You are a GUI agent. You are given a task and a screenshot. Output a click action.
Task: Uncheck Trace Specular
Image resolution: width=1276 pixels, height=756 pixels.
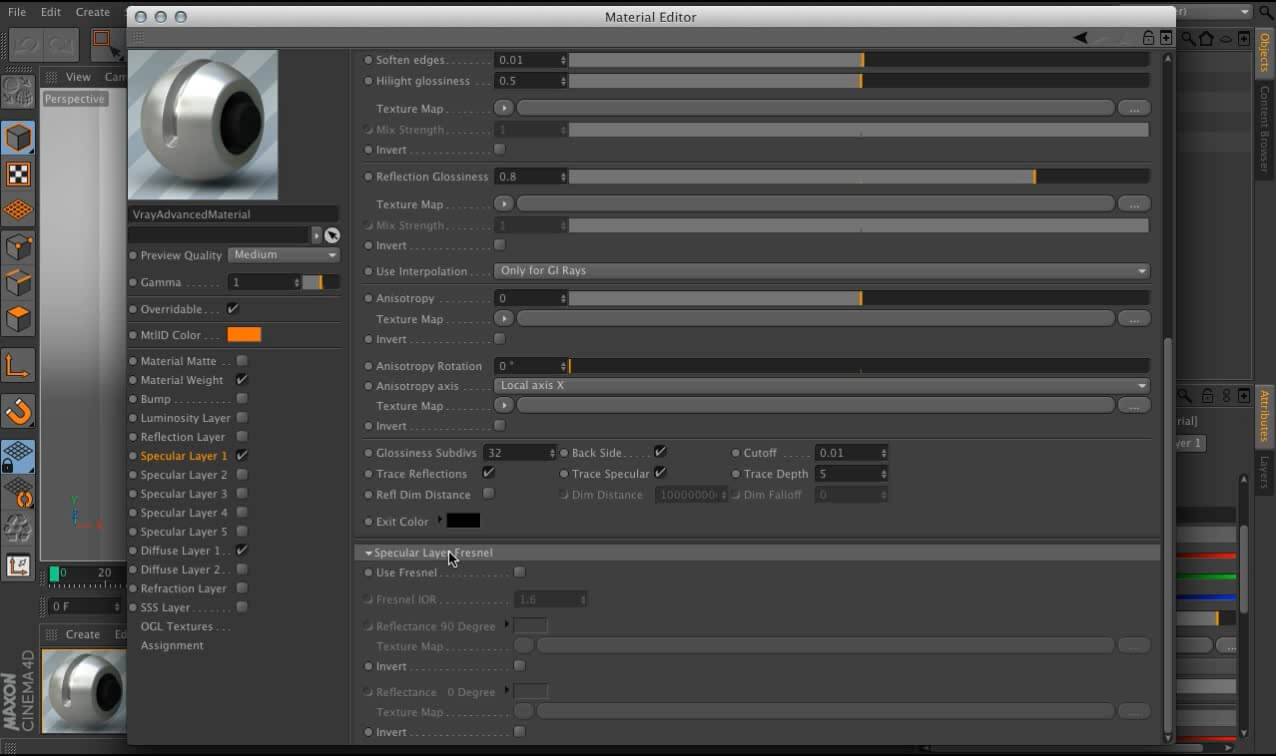point(659,473)
